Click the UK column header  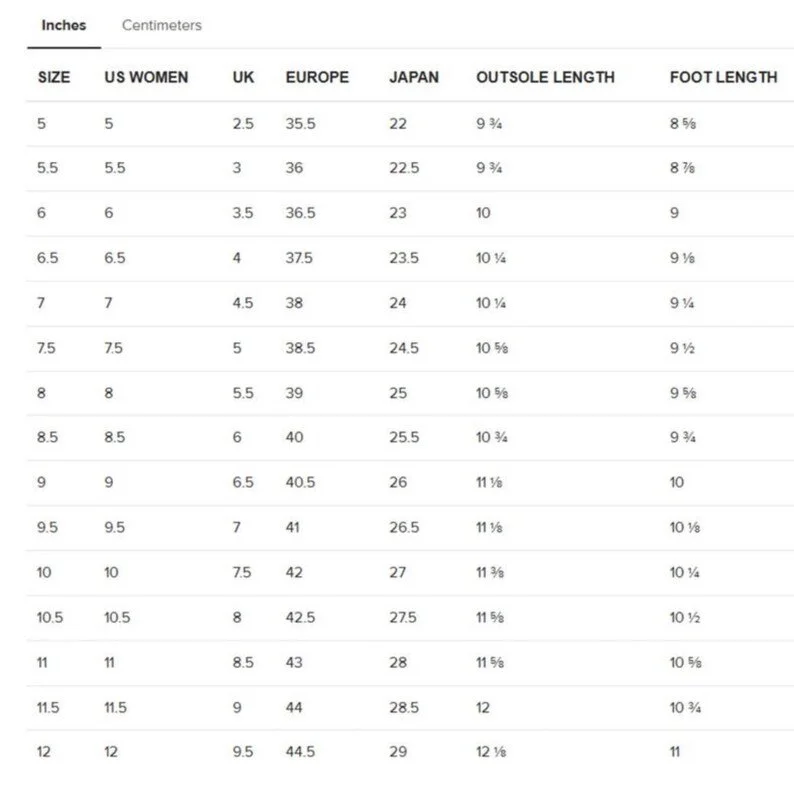[243, 77]
